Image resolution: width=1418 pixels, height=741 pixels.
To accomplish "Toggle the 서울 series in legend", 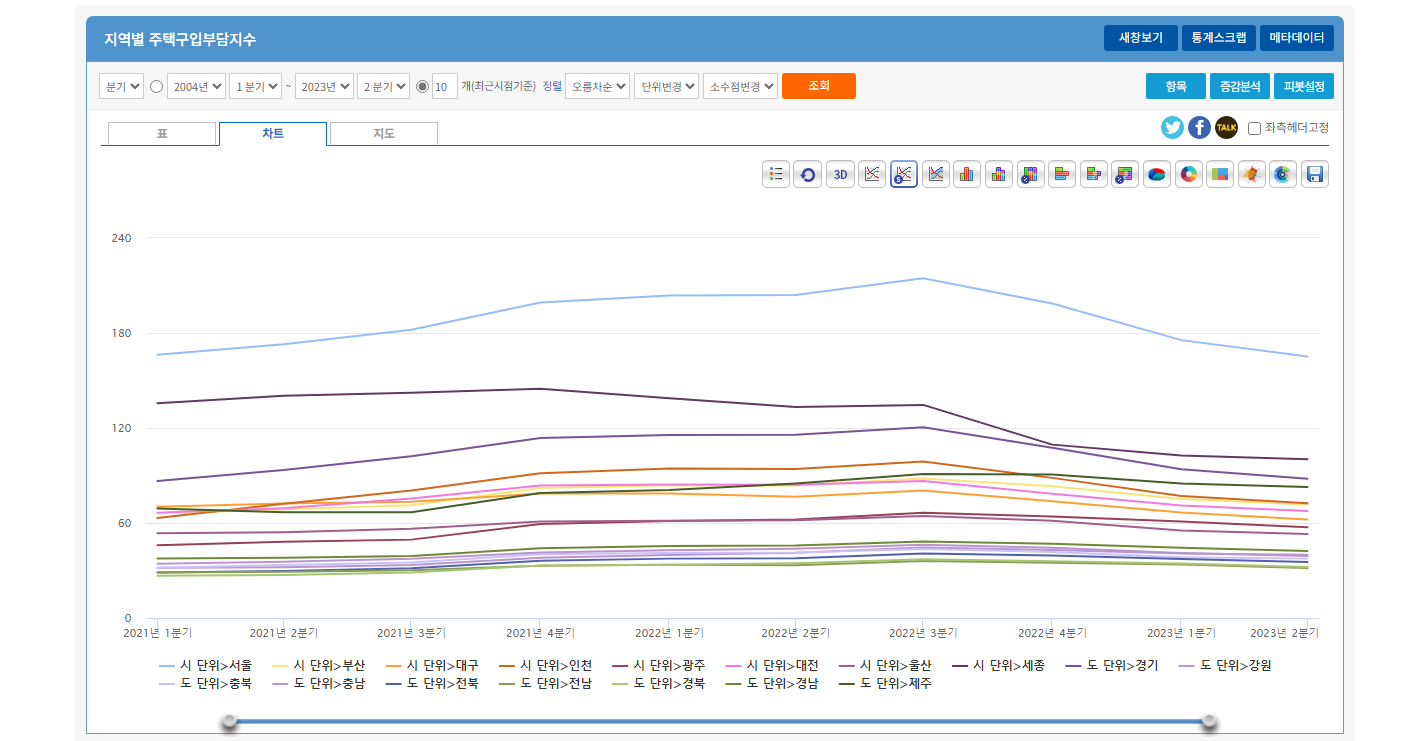I will [205, 665].
